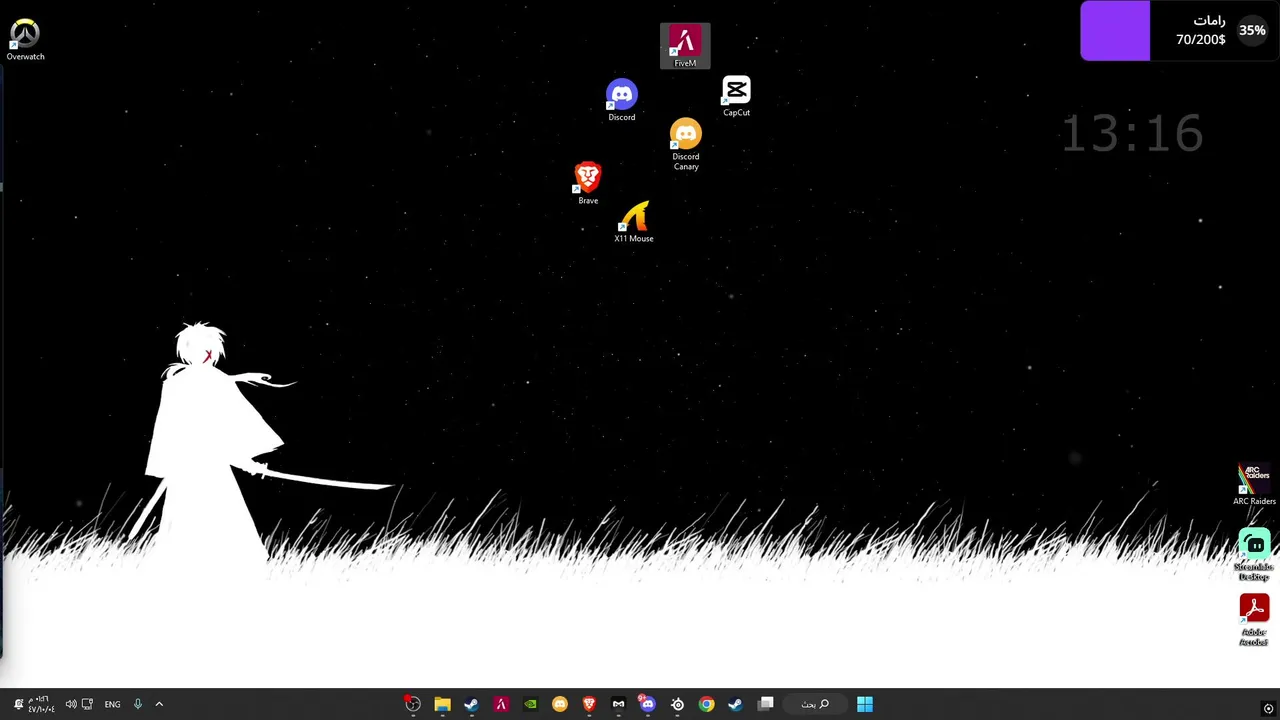Screen dimensions: 1280x720
Task: Click the 35% progress circle in the goal widget
Action: 1252,30
